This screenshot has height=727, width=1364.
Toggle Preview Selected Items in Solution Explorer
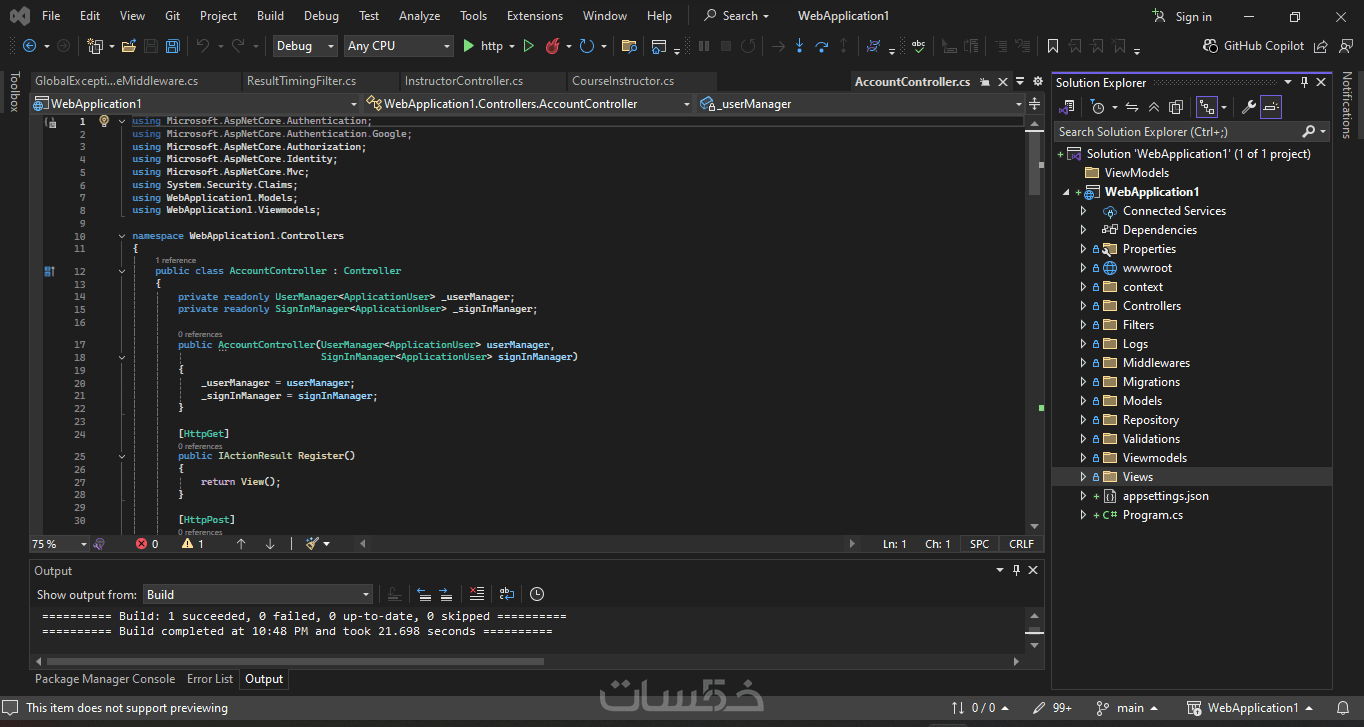point(1271,107)
